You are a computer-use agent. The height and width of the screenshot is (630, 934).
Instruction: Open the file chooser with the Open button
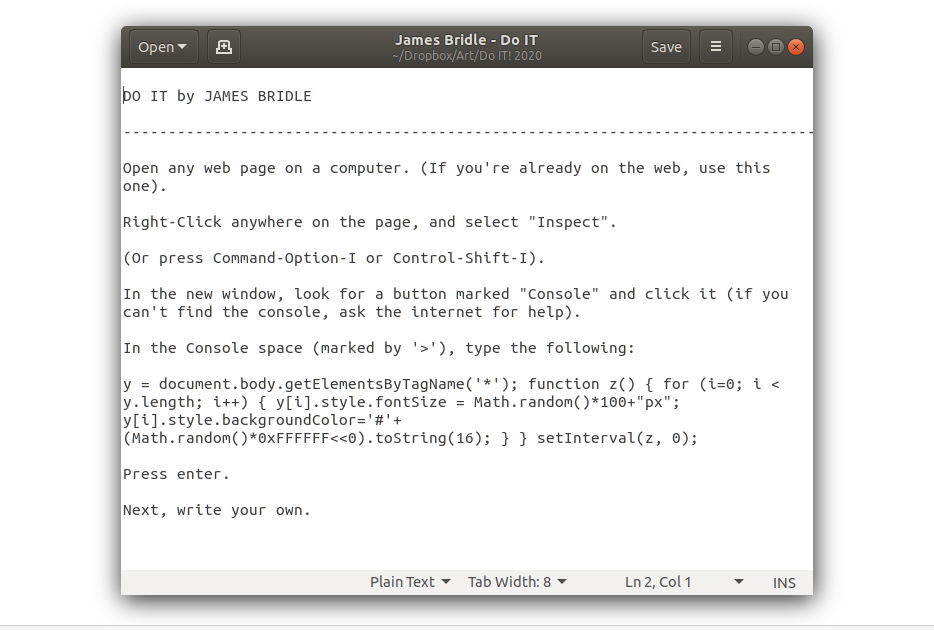click(163, 47)
